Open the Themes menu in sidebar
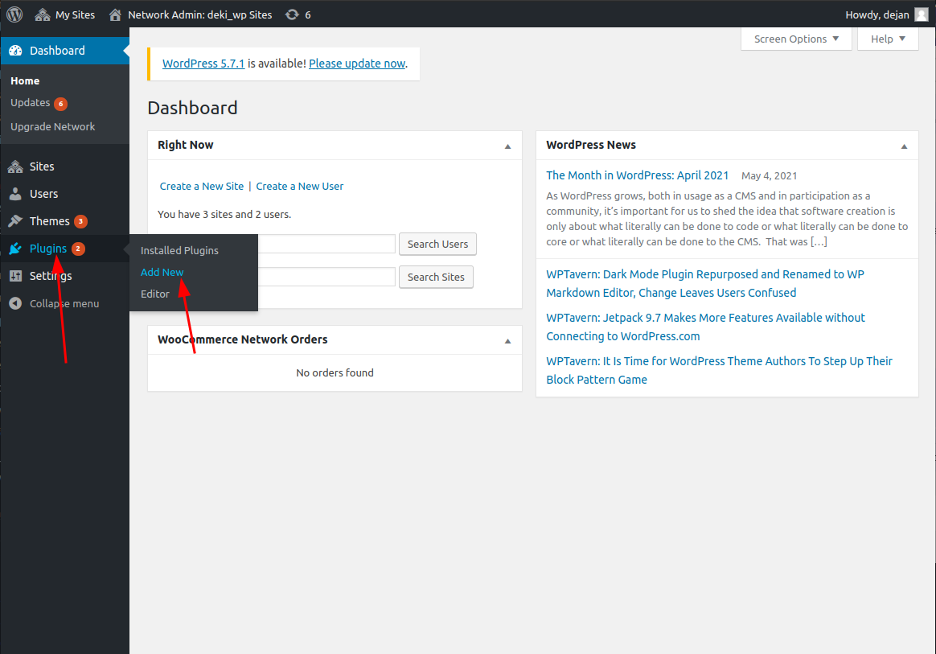The width and height of the screenshot is (936, 654). [x=49, y=221]
